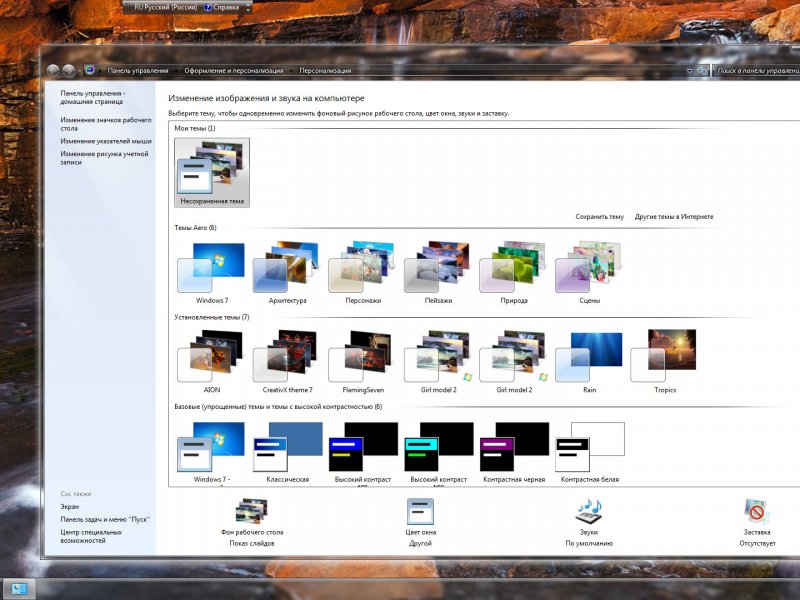
Task: Navigate to Панель управления breadcrumb
Action: (138, 70)
